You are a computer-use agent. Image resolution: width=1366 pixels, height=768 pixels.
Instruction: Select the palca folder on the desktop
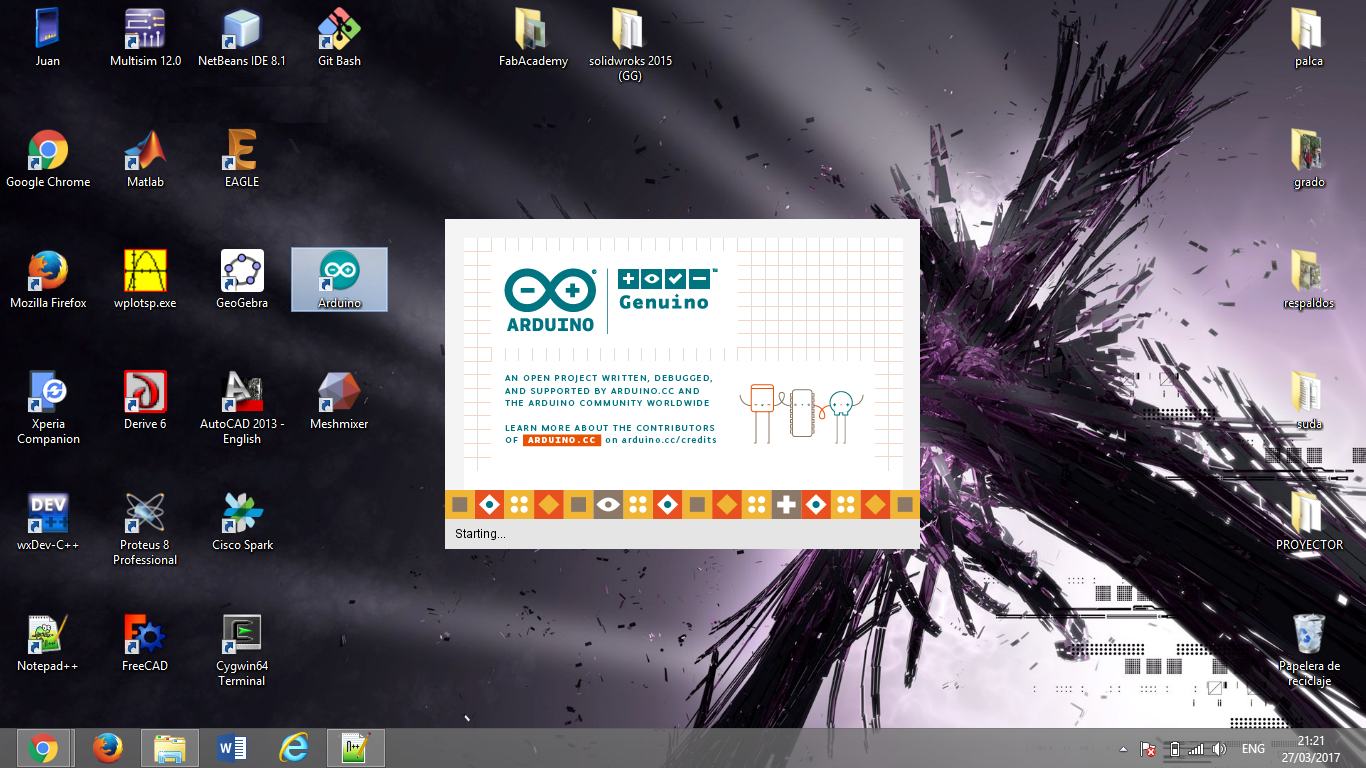[1308, 39]
